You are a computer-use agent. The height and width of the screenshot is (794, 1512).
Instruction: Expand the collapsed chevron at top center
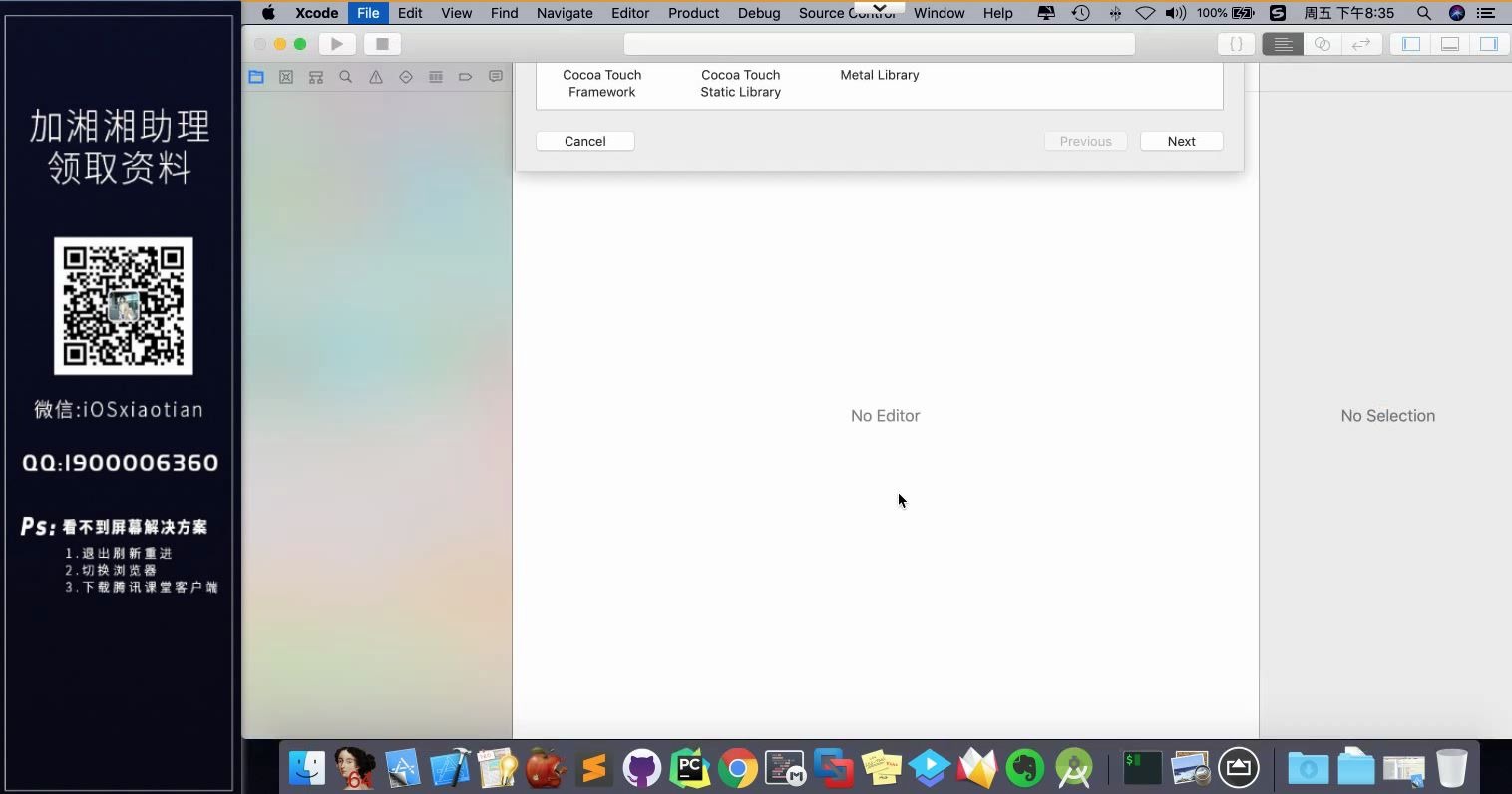[879, 7]
